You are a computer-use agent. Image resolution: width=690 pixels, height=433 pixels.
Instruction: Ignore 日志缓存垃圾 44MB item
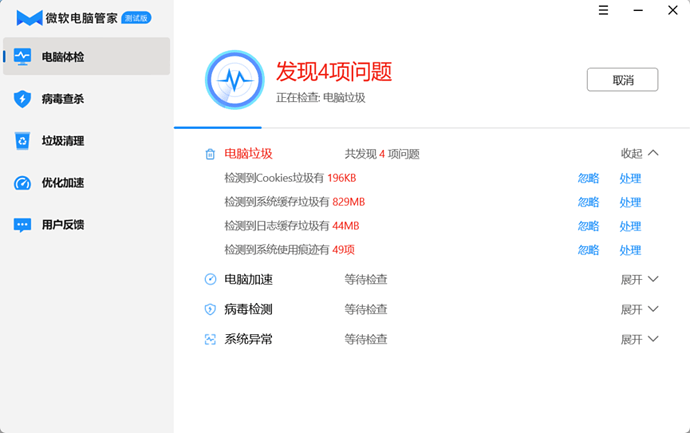click(x=588, y=226)
